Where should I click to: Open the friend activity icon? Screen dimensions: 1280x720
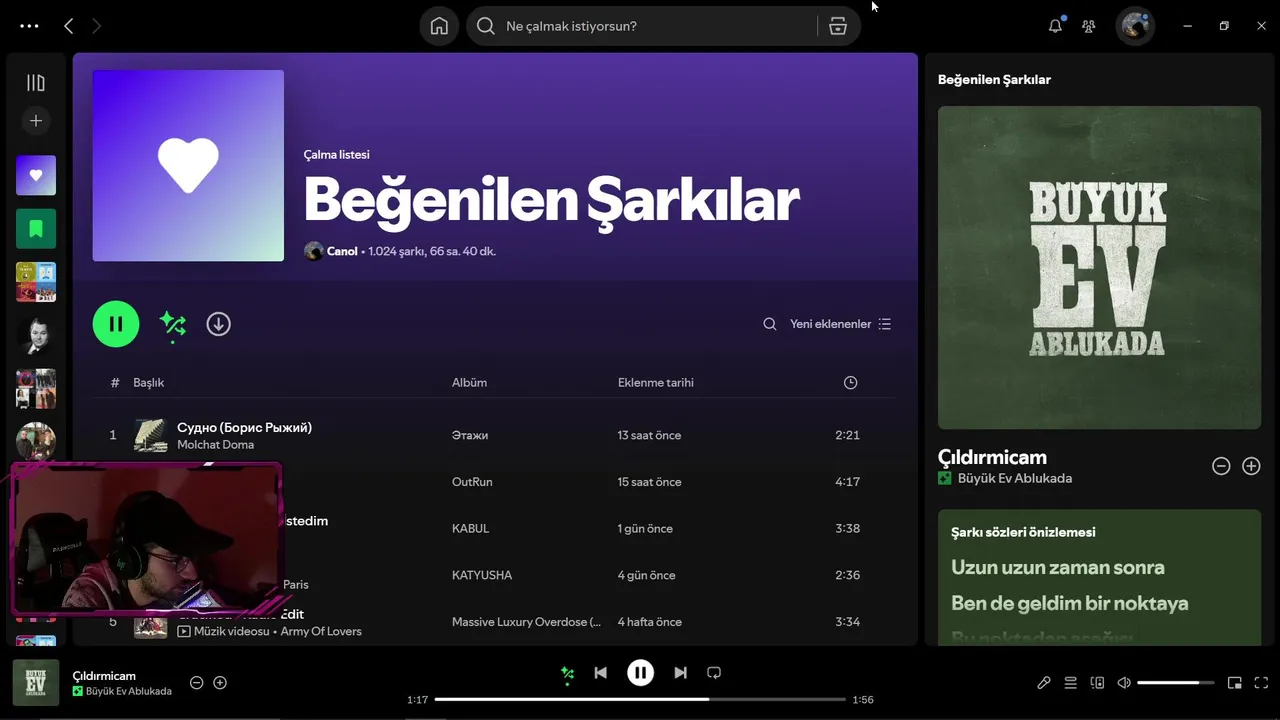[1089, 26]
